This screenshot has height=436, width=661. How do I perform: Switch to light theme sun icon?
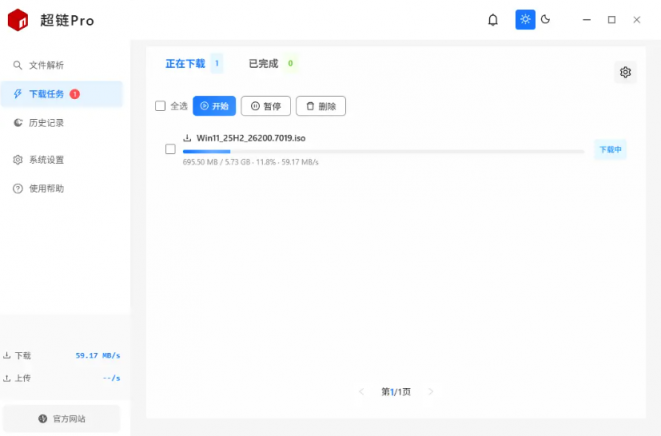525,20
